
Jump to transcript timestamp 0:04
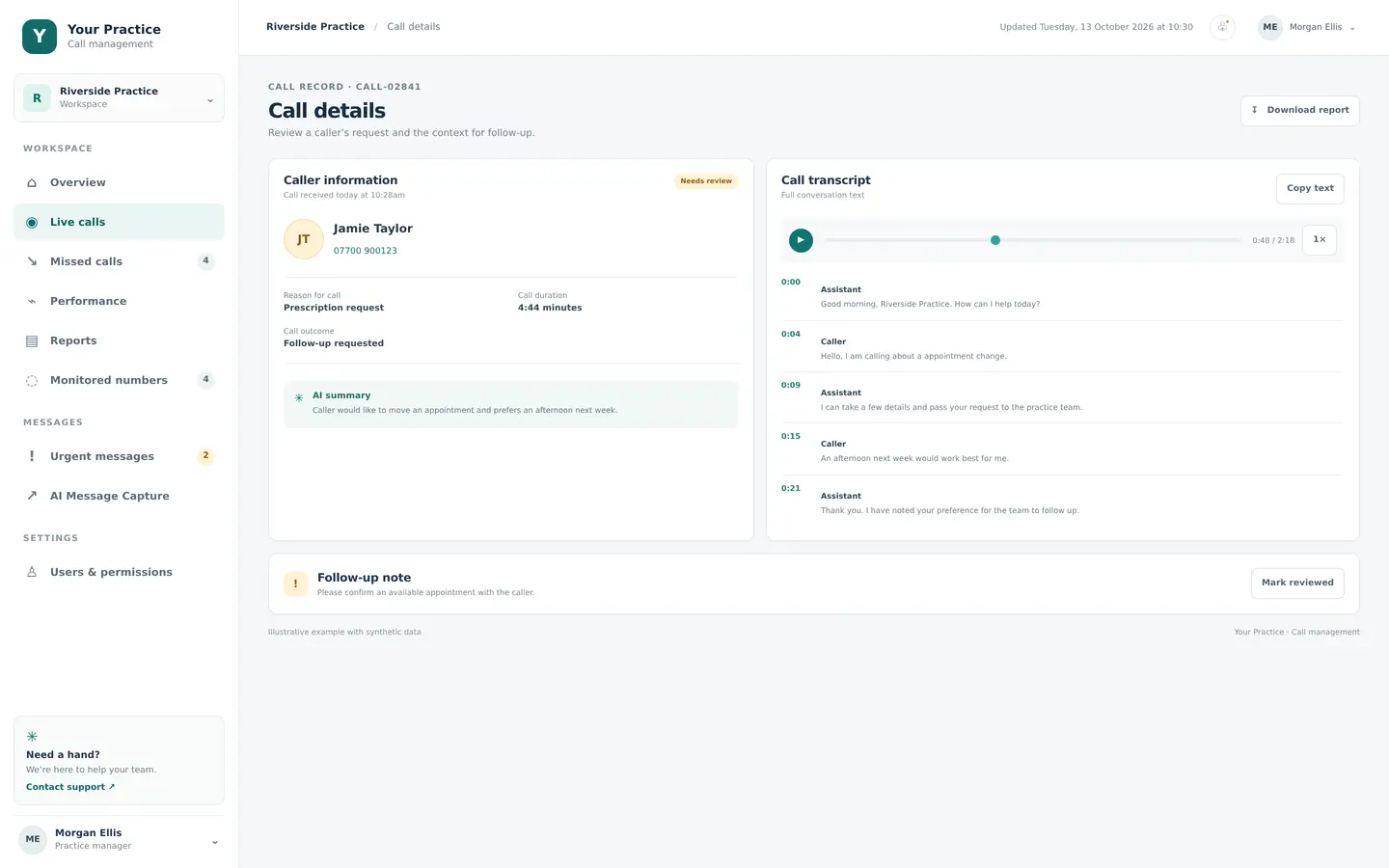coord(791,334)
